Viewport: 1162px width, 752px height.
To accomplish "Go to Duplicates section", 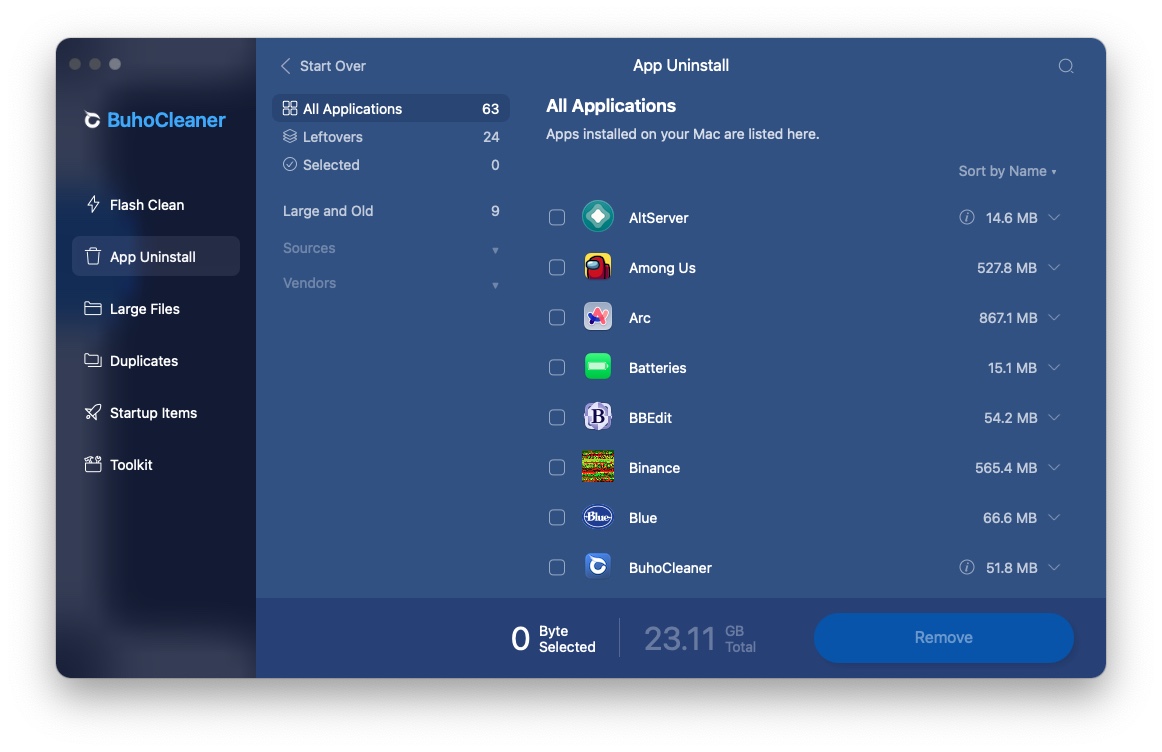I will 156,360.
